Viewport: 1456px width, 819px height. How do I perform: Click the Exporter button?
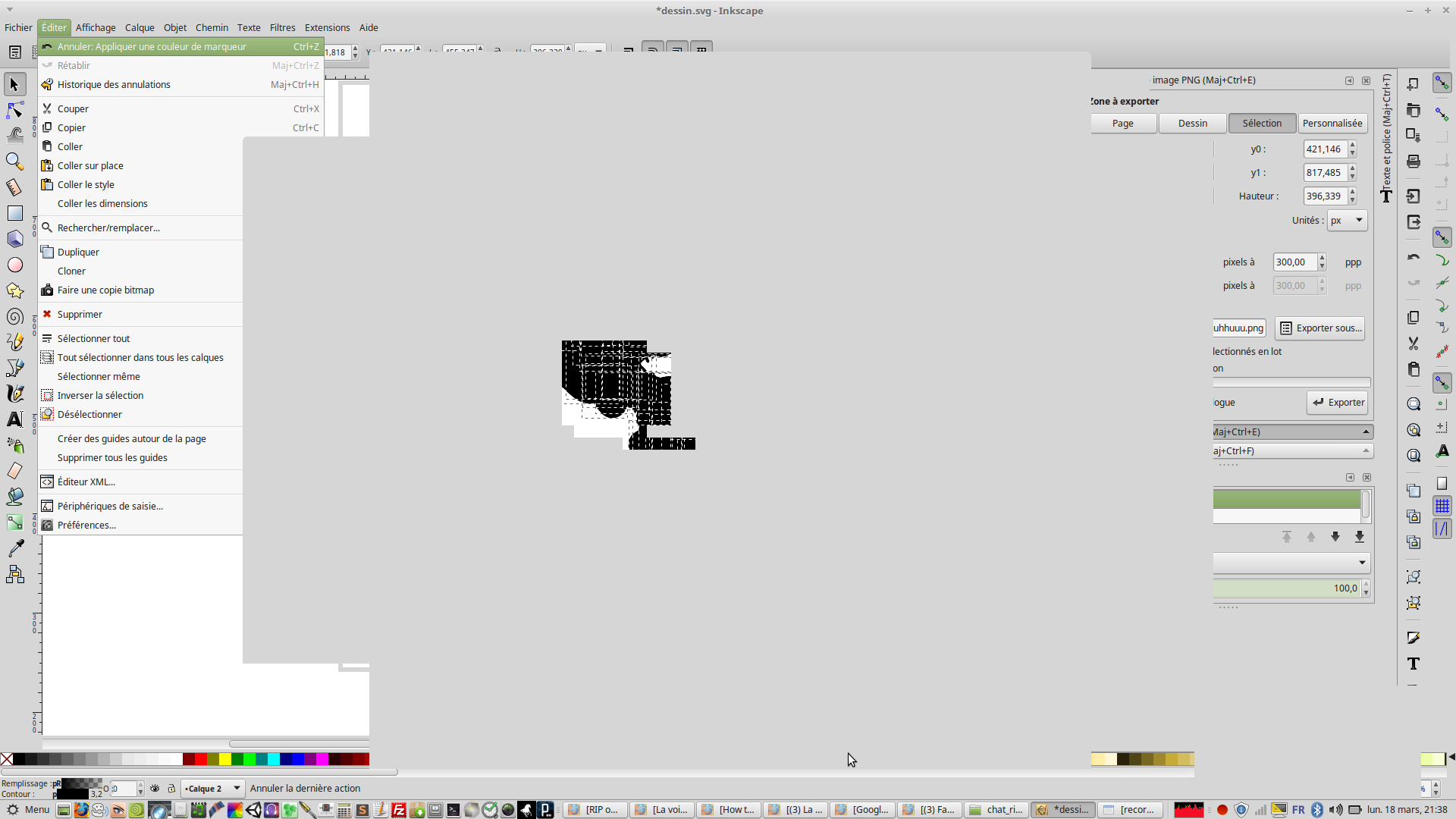click(x=1338, y=403)
